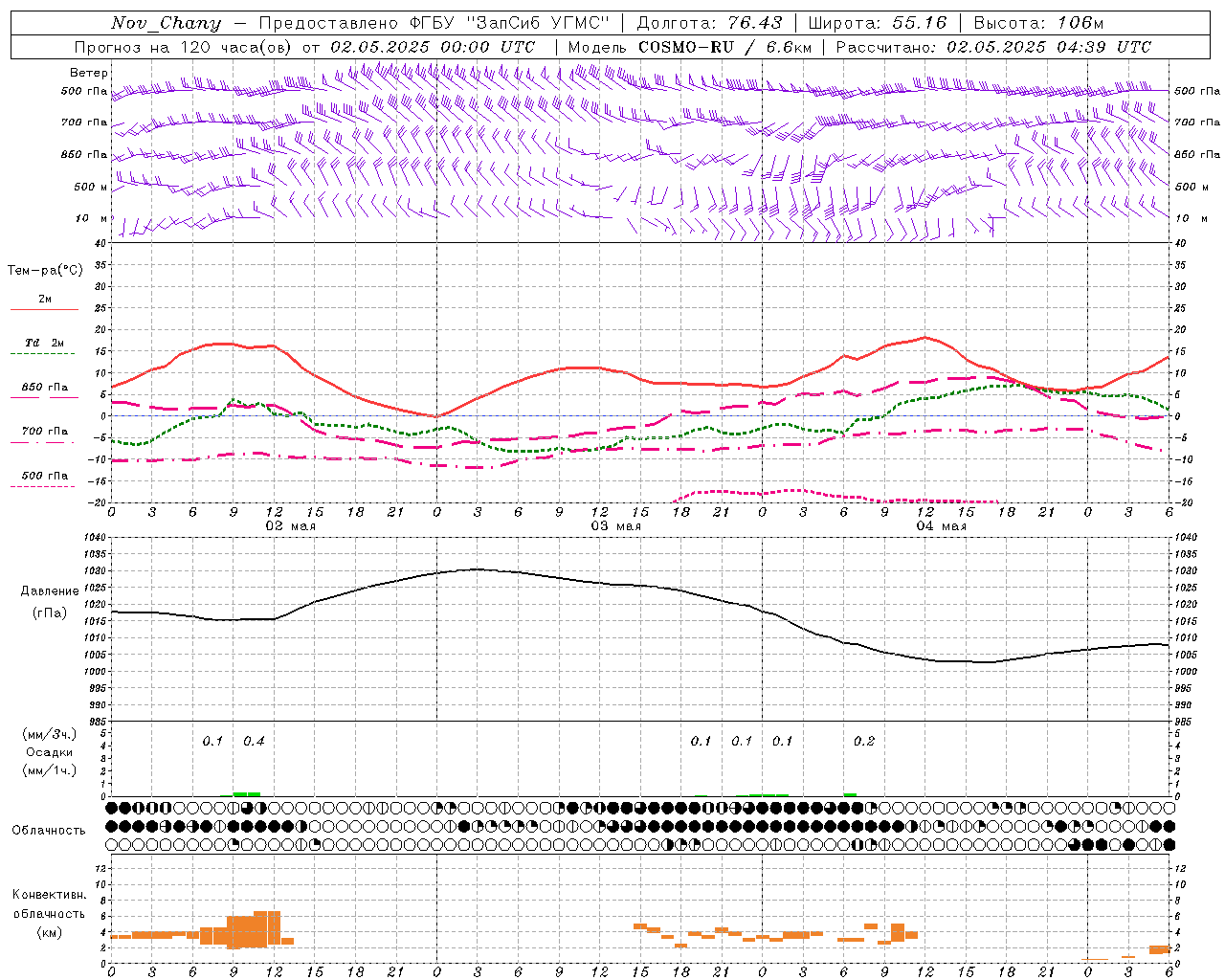
Task: Click the 500 гПа temperature legend dashed line
Action: [42, 486]
